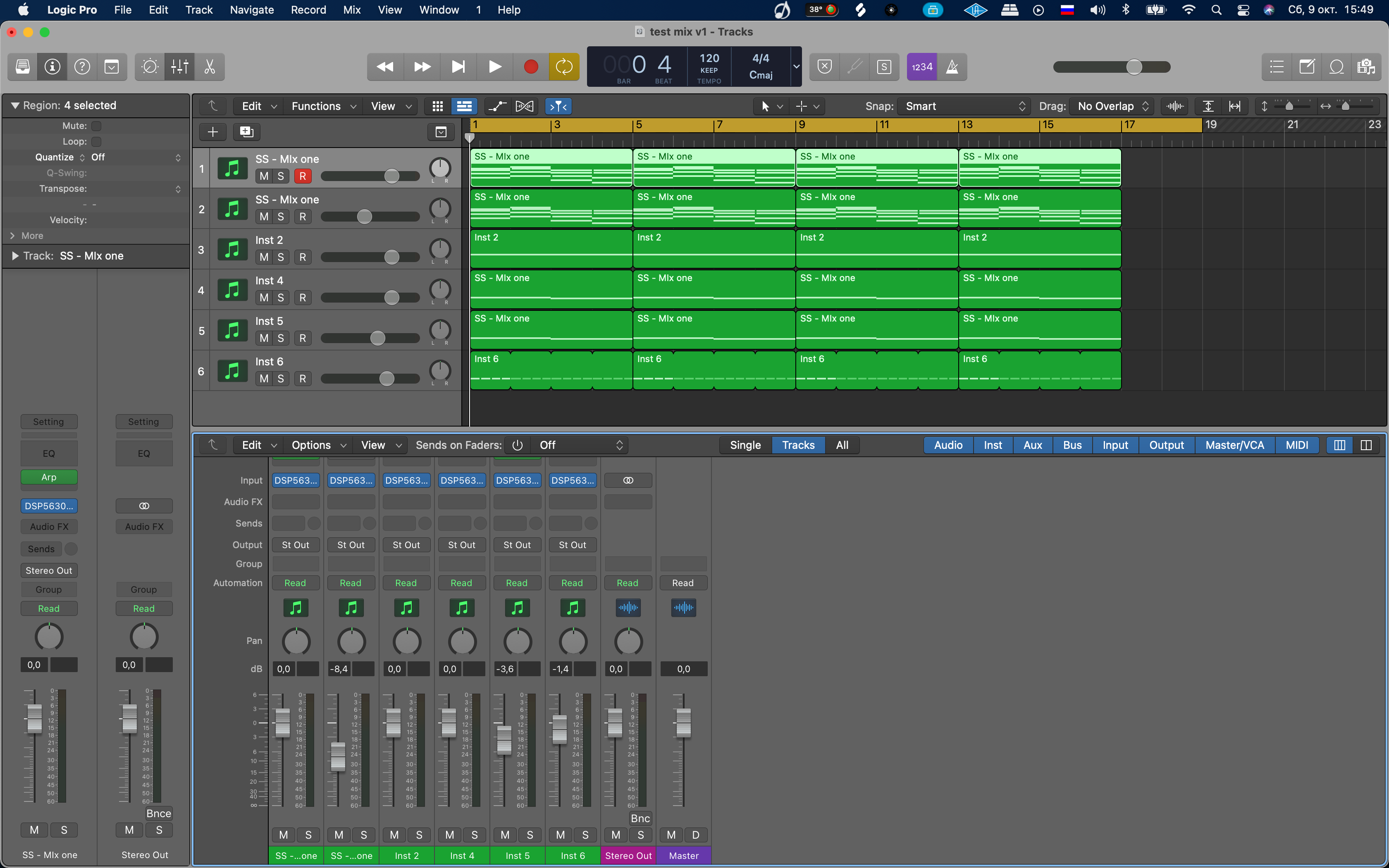Solo the Inst 5 track header
Image resolution: width=1389 pixels, height=868 pixels.
pyautogui.click(x=280, y=338)
